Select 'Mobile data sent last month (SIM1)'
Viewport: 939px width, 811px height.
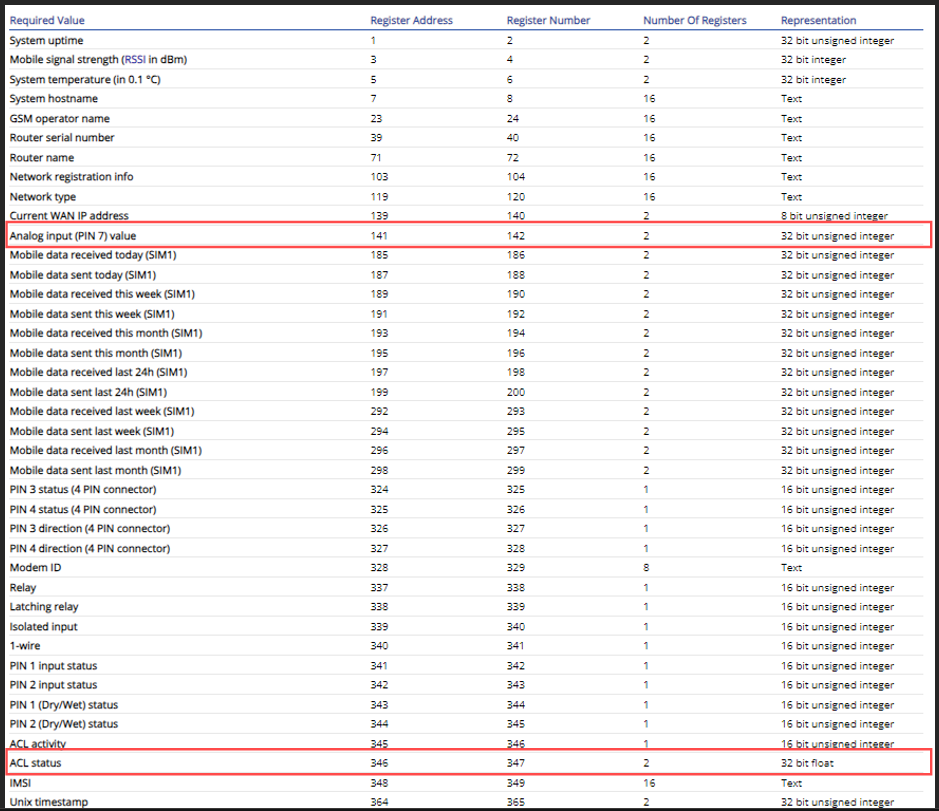tap(95, 471)
